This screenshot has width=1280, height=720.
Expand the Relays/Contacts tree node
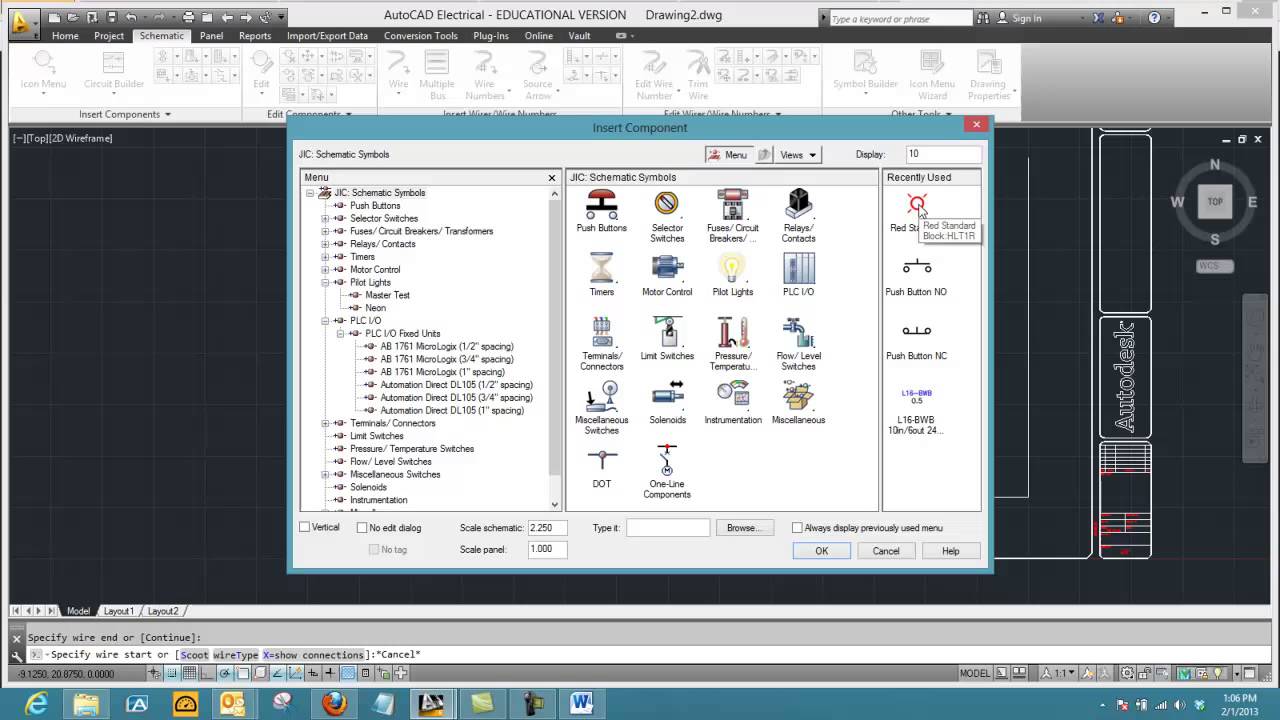click(325, 244)
